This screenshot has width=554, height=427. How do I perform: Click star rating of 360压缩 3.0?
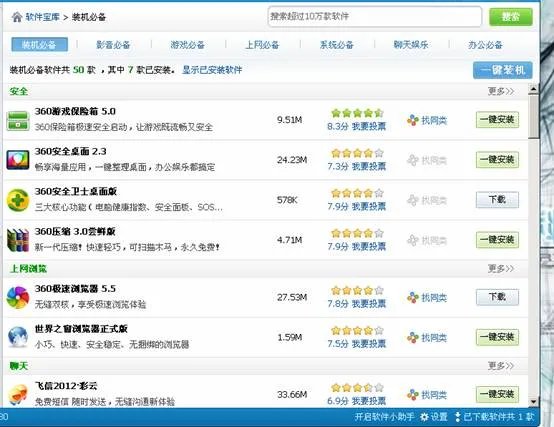click(357, 233)
